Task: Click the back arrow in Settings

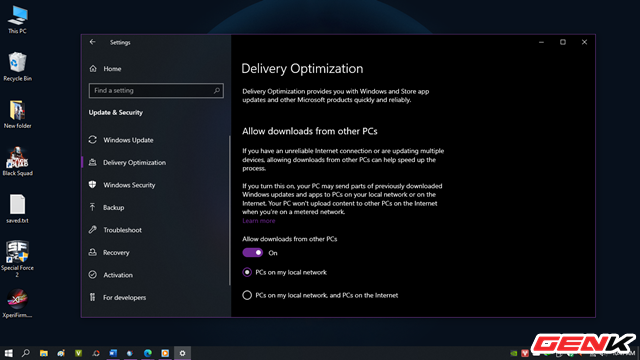Action: (93, 42)
